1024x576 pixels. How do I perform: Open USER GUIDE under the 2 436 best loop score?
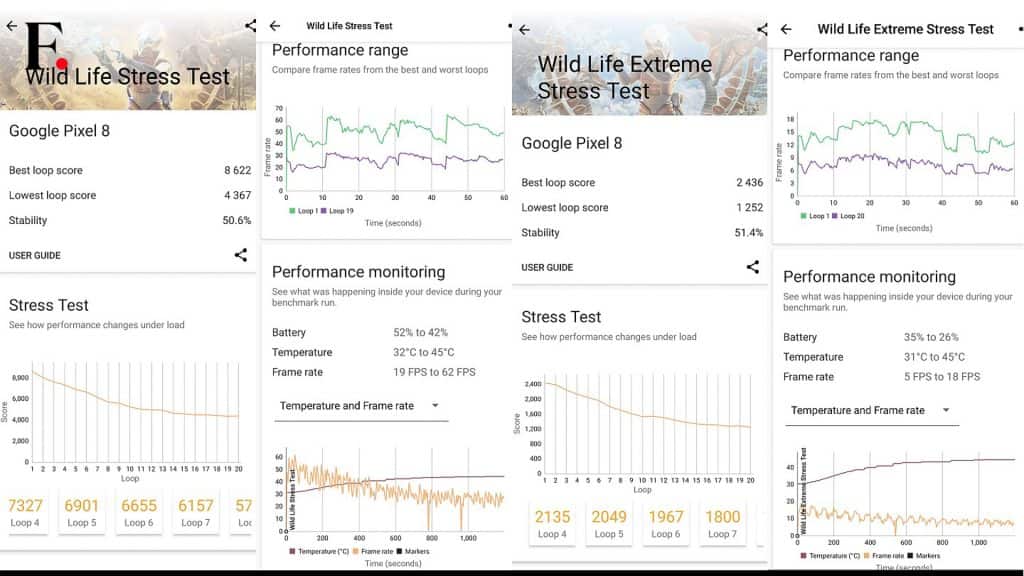click(547, 267)
